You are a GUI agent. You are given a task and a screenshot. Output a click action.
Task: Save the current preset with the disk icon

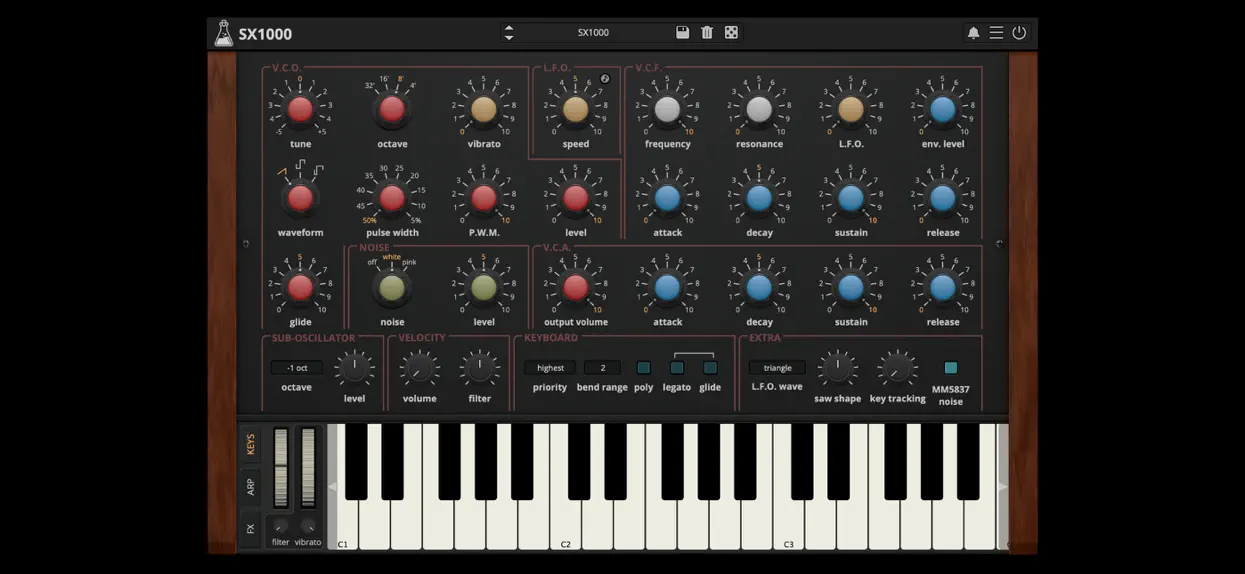682,32
